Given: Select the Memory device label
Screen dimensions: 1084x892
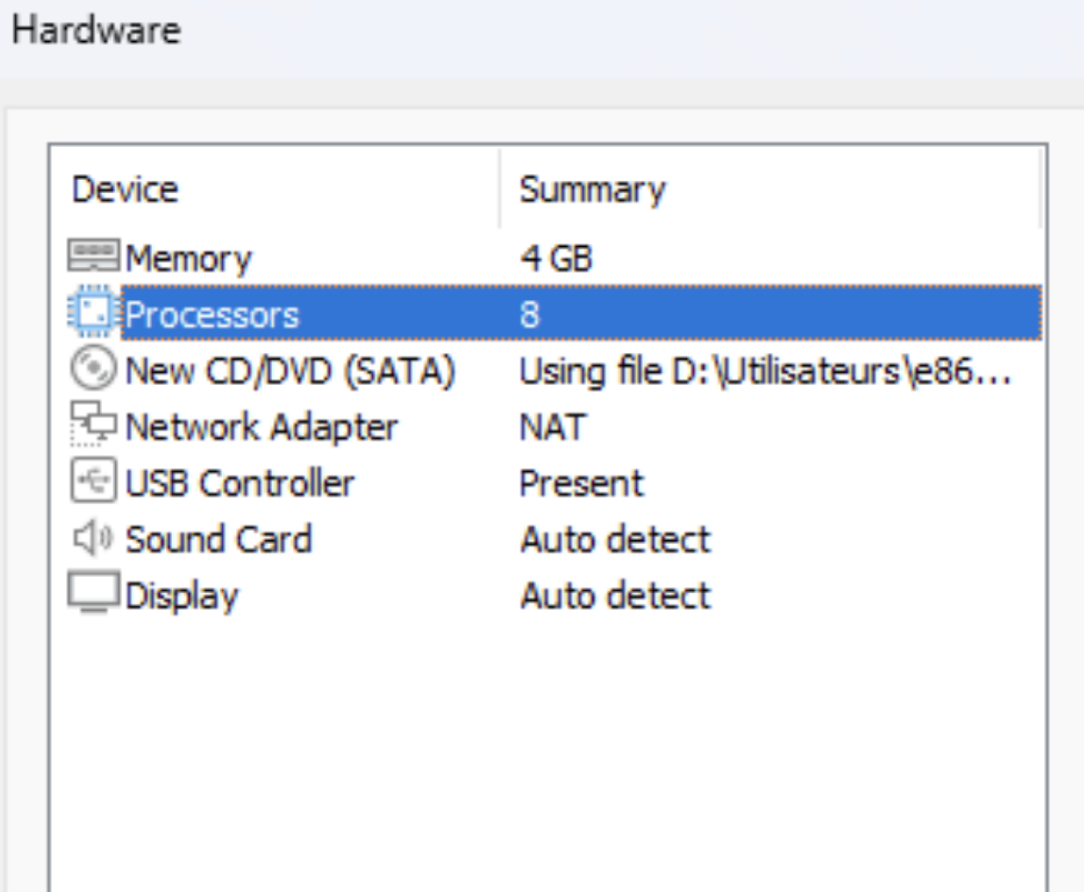Looking at the screenshot, I should [x=188, y=258].
